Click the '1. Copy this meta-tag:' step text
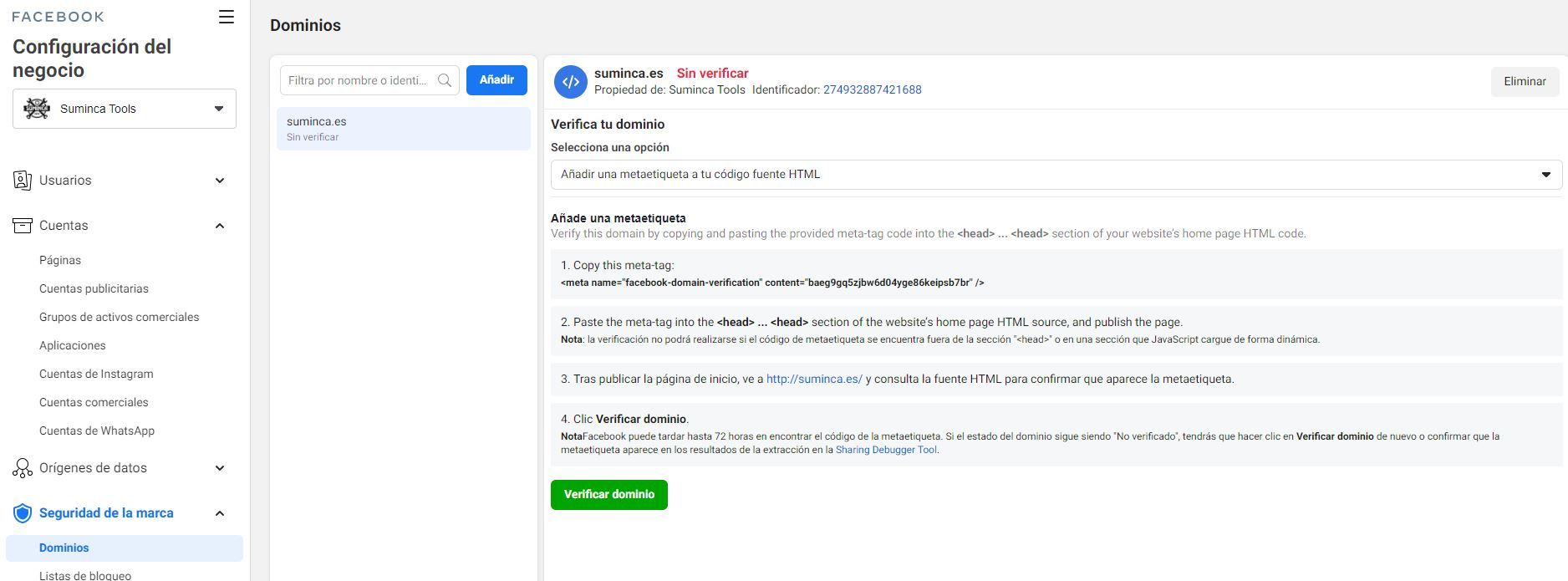Viewport: 1568px width, 581px height. (617, 266)
